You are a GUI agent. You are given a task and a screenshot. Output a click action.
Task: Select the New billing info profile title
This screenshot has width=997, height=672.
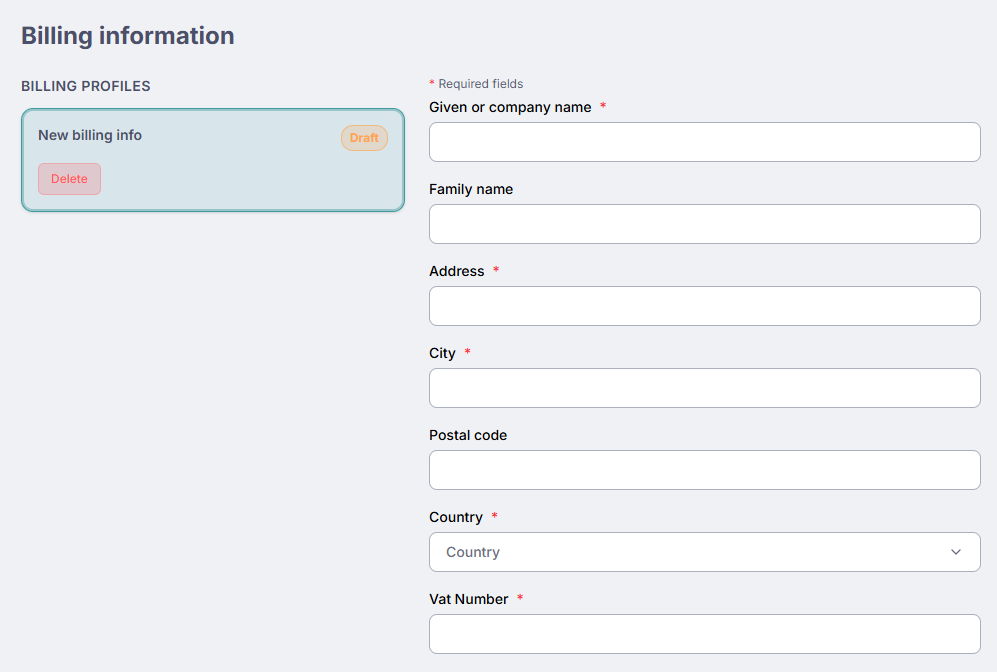pos(90,135)
